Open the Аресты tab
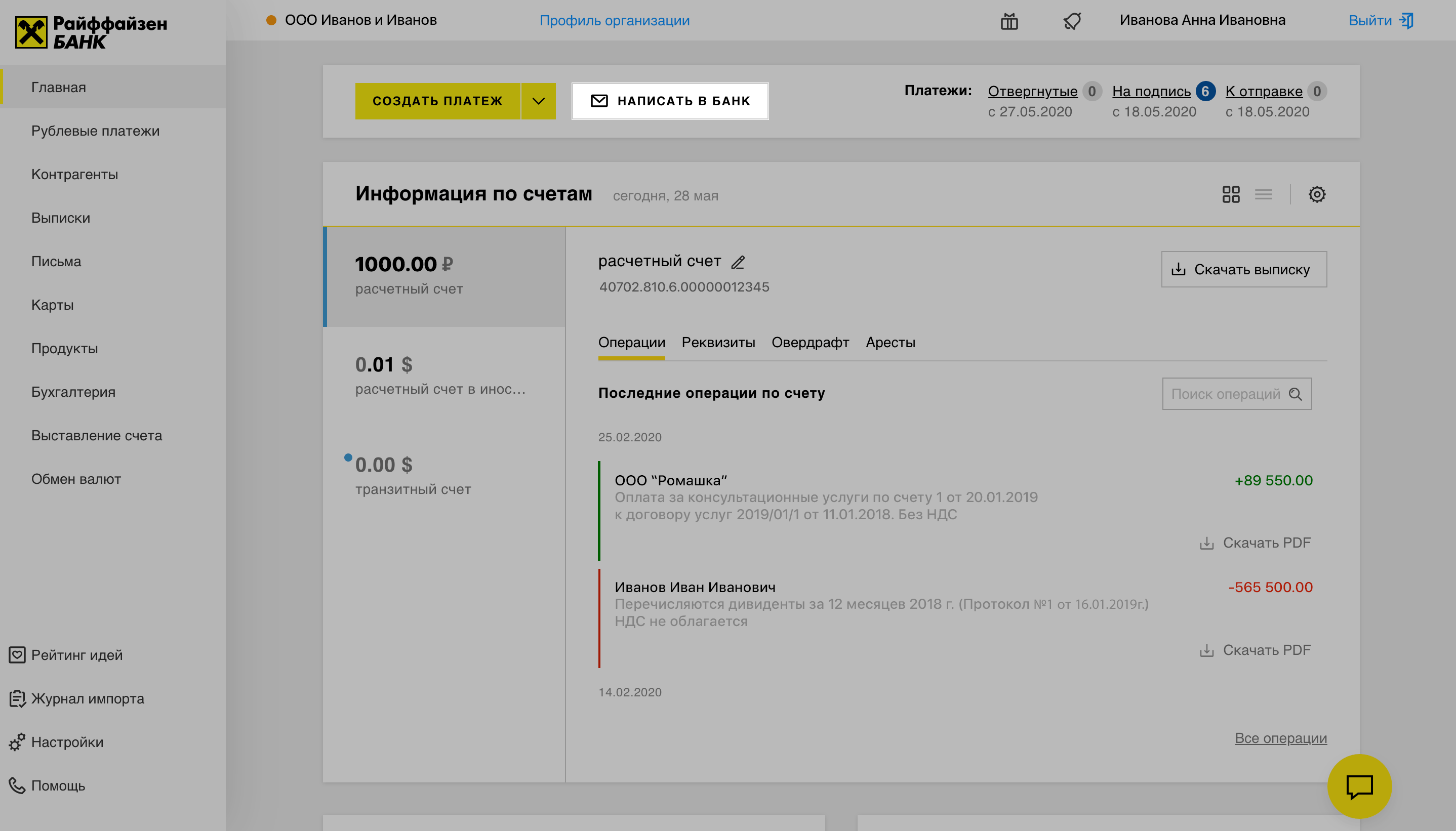Screen dimensions: 1456x831 pos(890,343)
